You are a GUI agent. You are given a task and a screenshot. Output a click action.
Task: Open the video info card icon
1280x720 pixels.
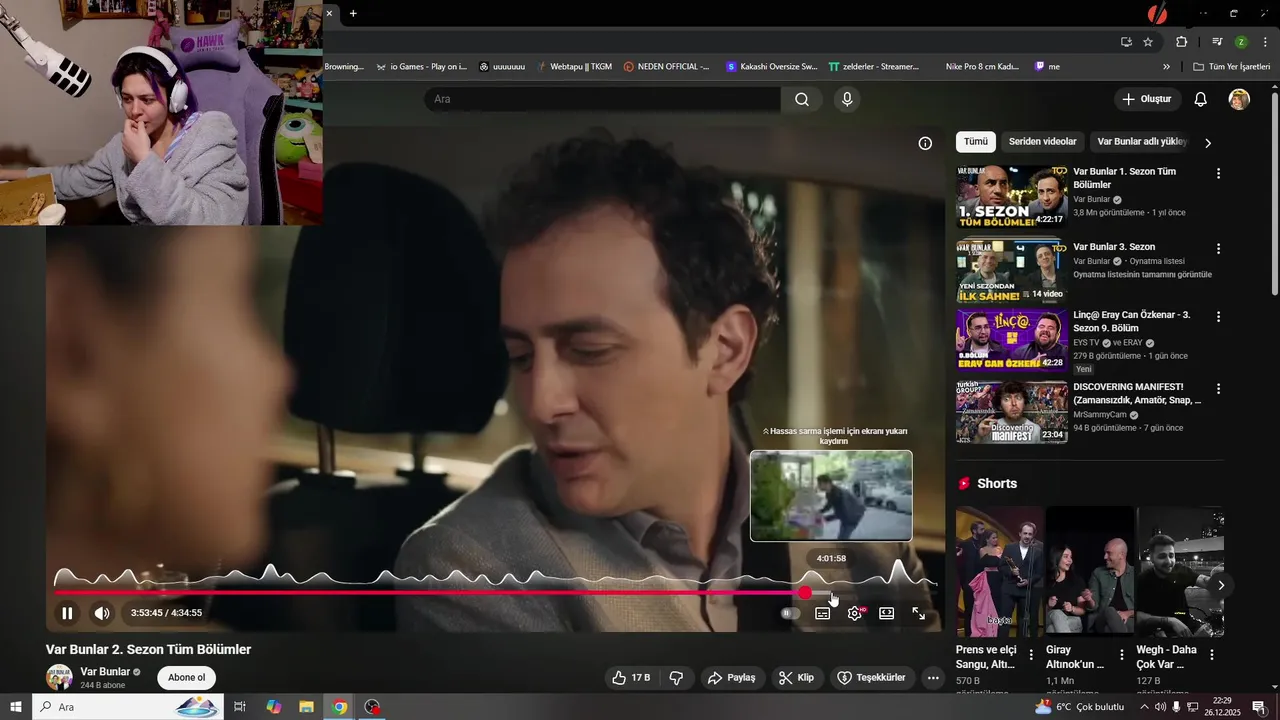pos(925,143)
